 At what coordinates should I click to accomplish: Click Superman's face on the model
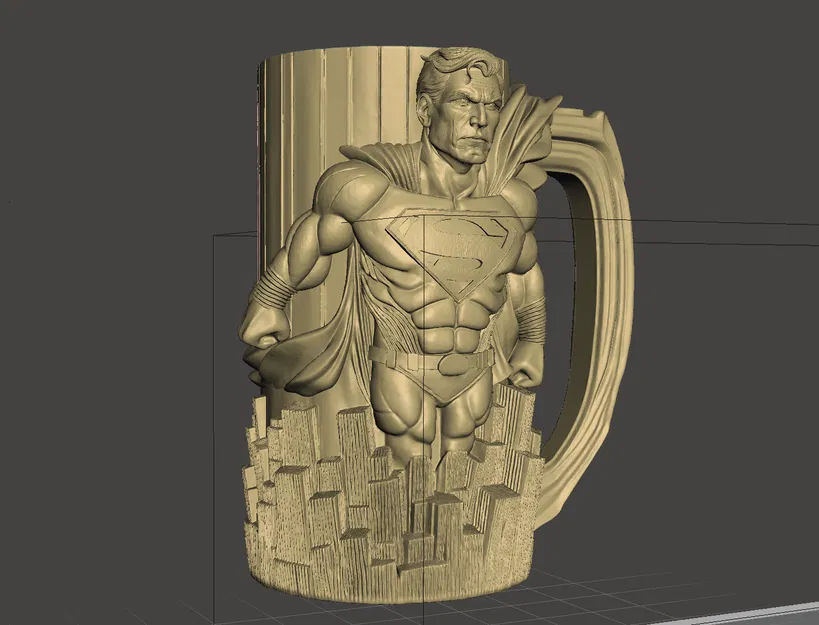point(465,110)
